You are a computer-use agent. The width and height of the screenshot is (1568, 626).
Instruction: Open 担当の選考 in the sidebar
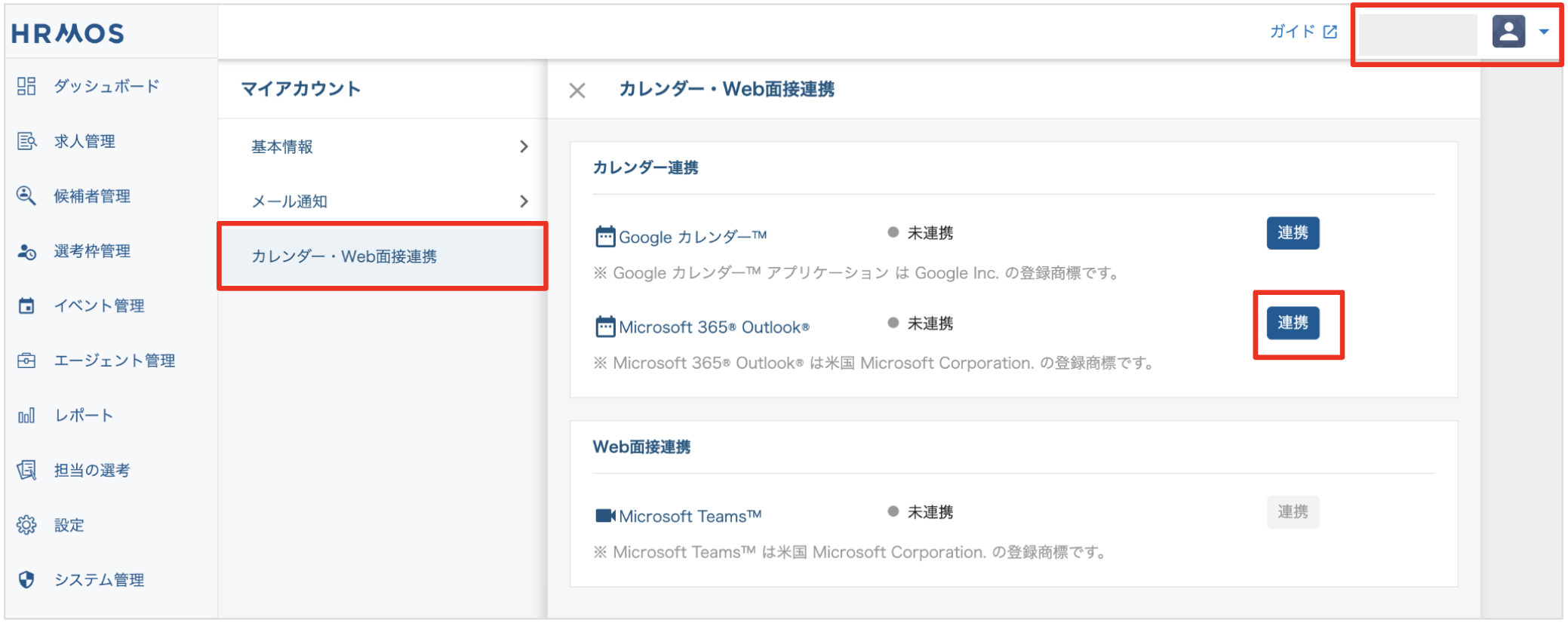(91, 471)
